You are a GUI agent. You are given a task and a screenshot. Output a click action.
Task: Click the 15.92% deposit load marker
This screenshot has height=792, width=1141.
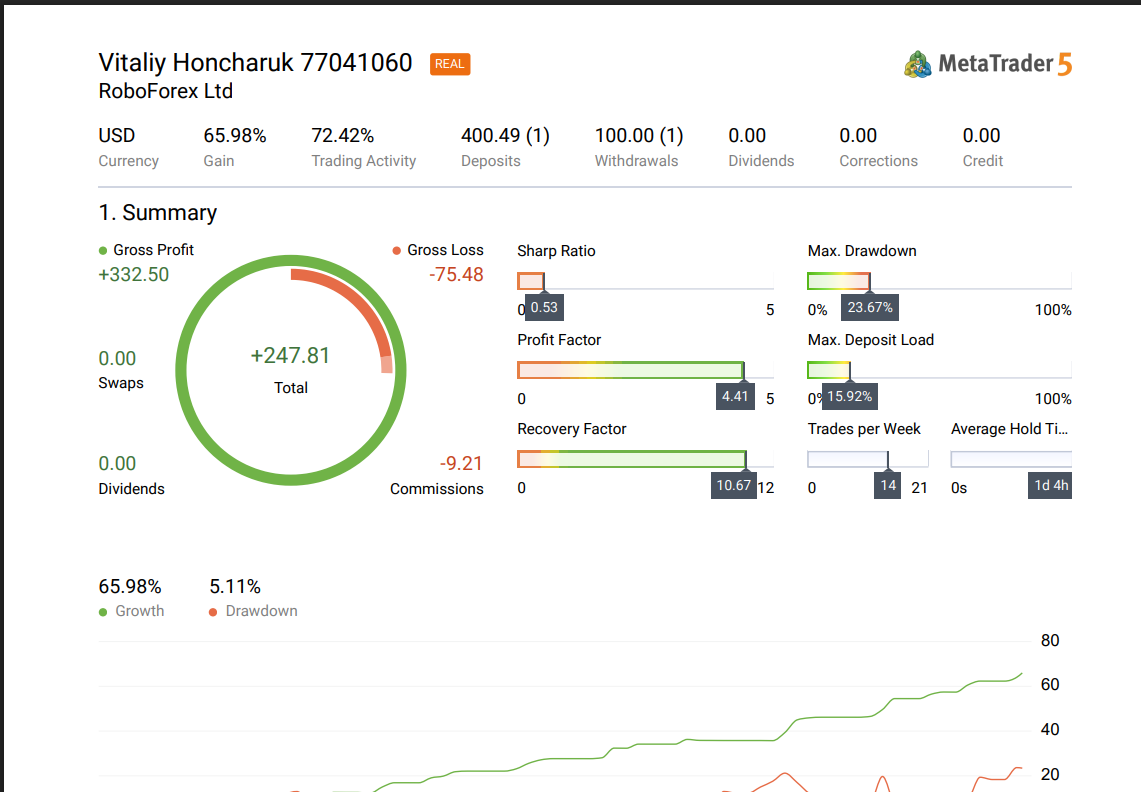coord(849,397)
